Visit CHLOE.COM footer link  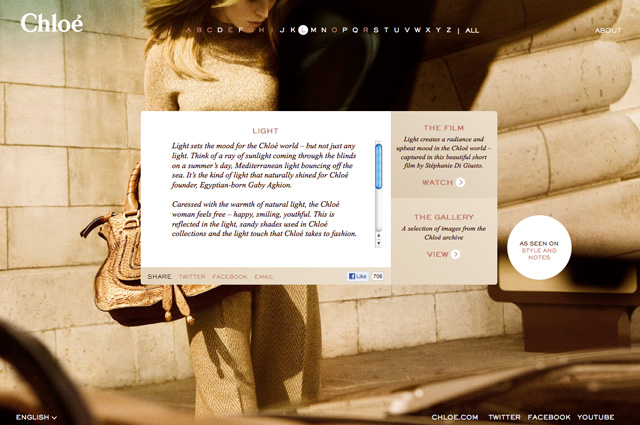[x=455, y=417]
